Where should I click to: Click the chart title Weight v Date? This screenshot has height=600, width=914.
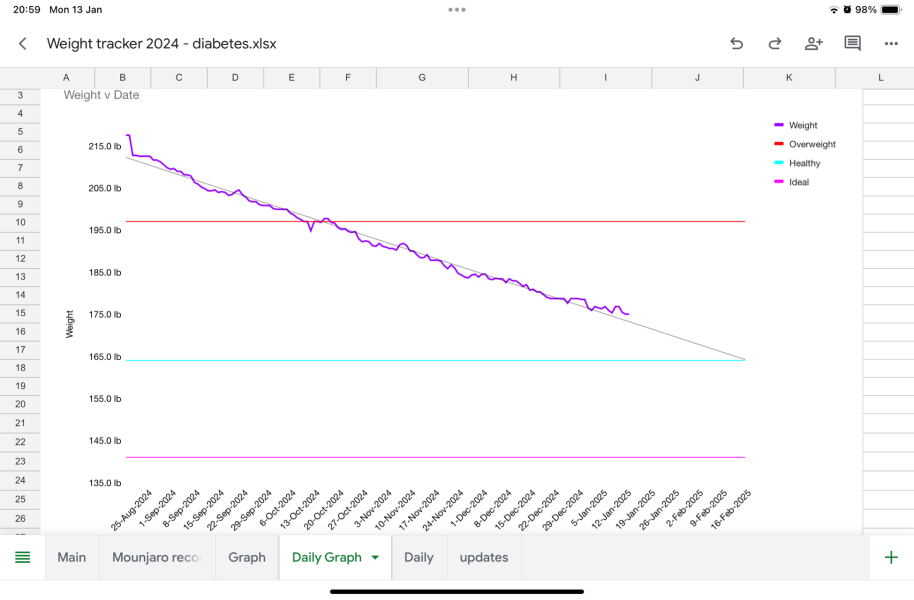(101, 95)
